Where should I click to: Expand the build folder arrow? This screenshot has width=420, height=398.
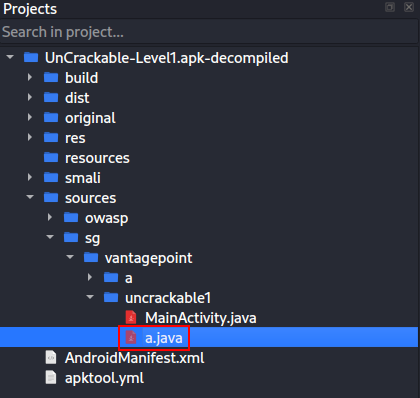pyautogui.click(x=30, y=77)
